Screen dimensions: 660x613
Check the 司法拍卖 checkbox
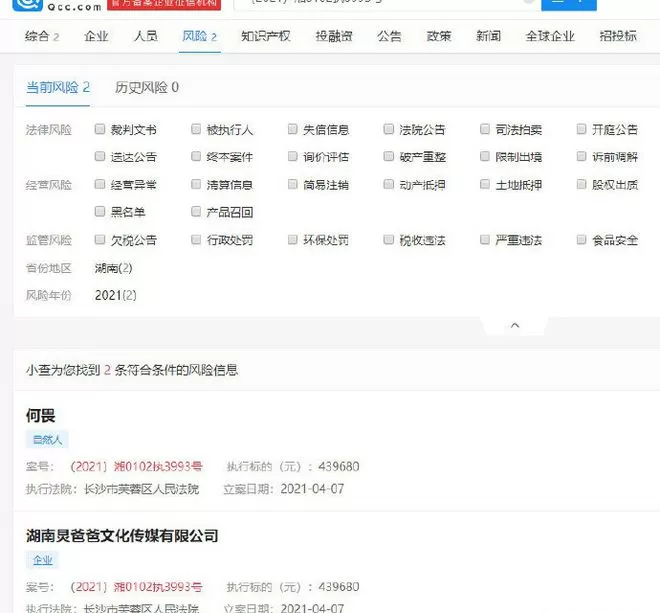pos(485,129)
